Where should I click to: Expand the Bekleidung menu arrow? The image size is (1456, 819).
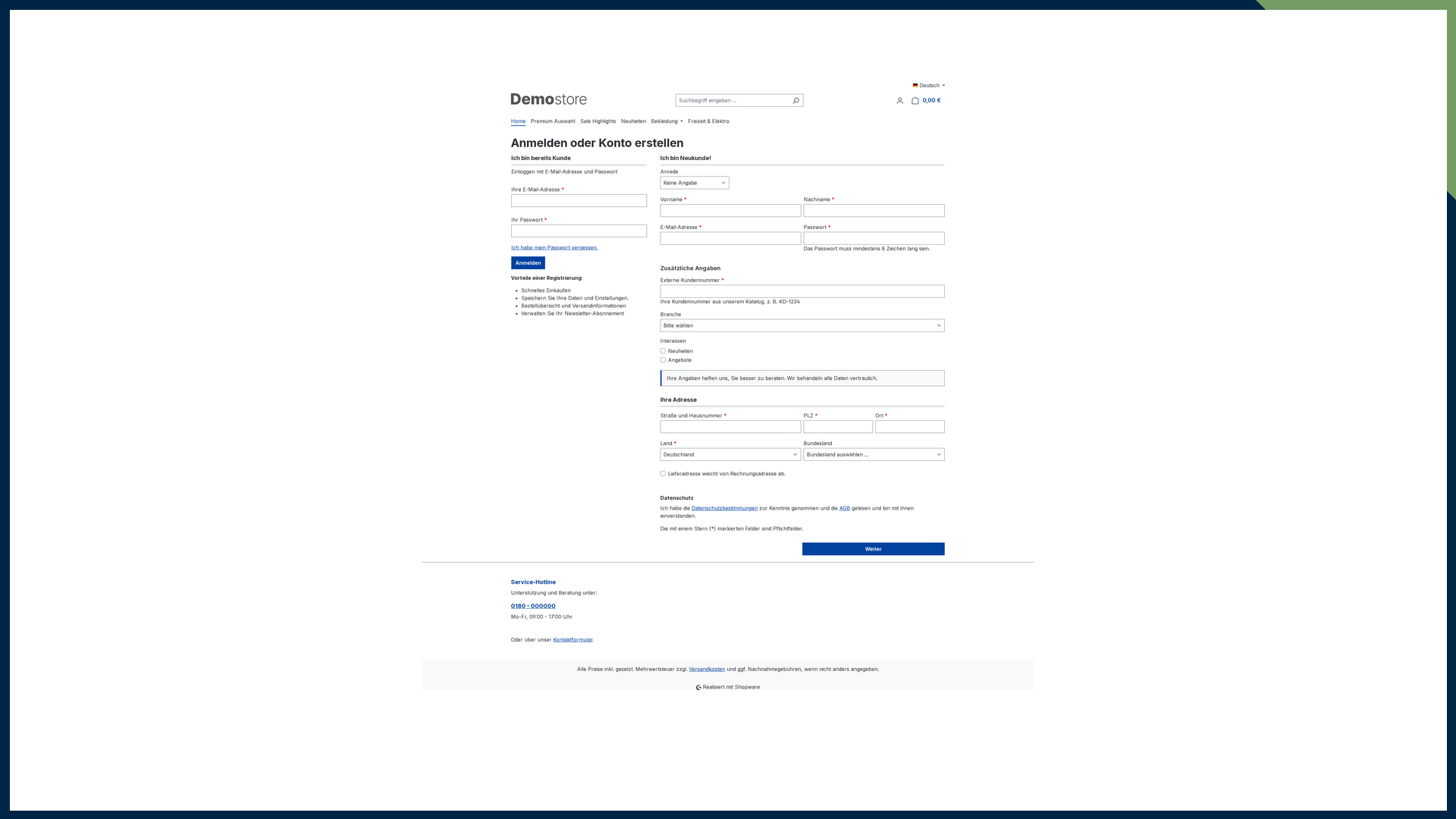[682, 121]
